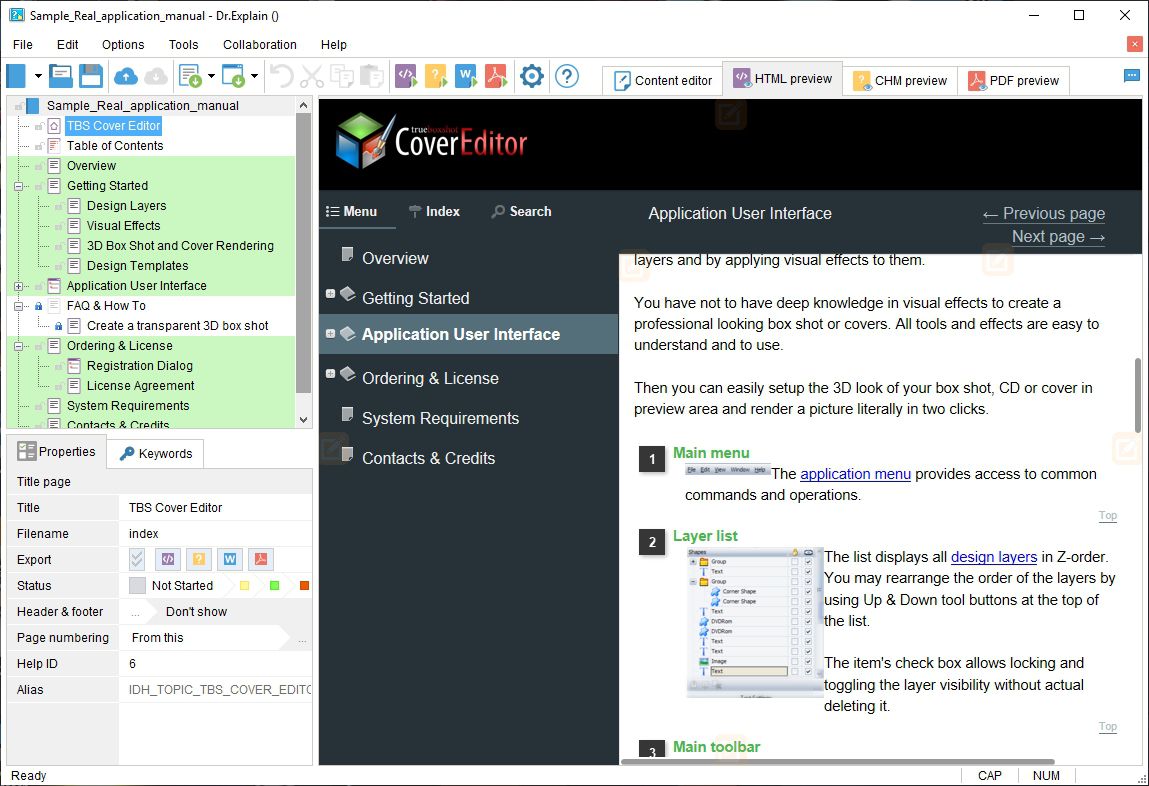Set status to the orange swatch

[x=304, y=585]
